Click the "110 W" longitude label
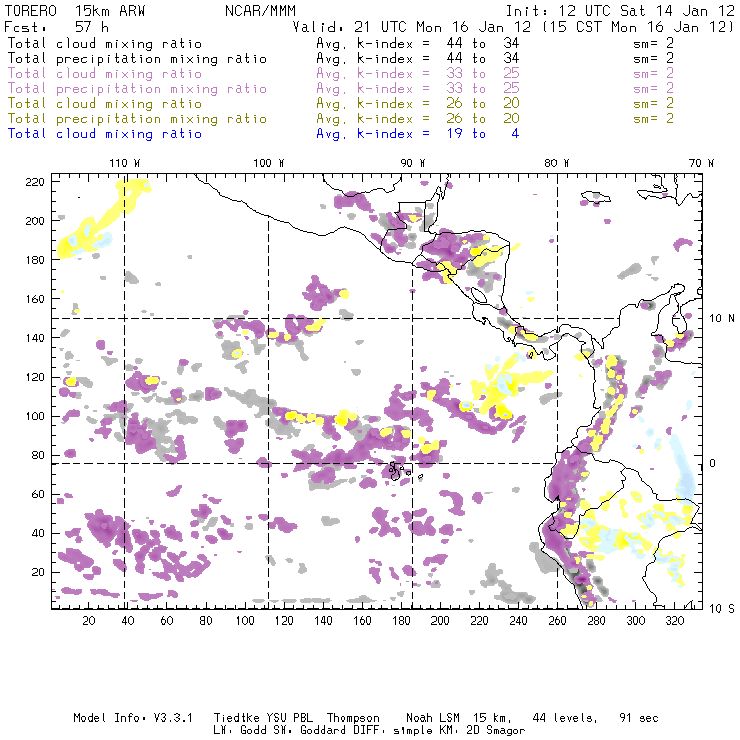The image size is (740, 740). click(125, 163)
